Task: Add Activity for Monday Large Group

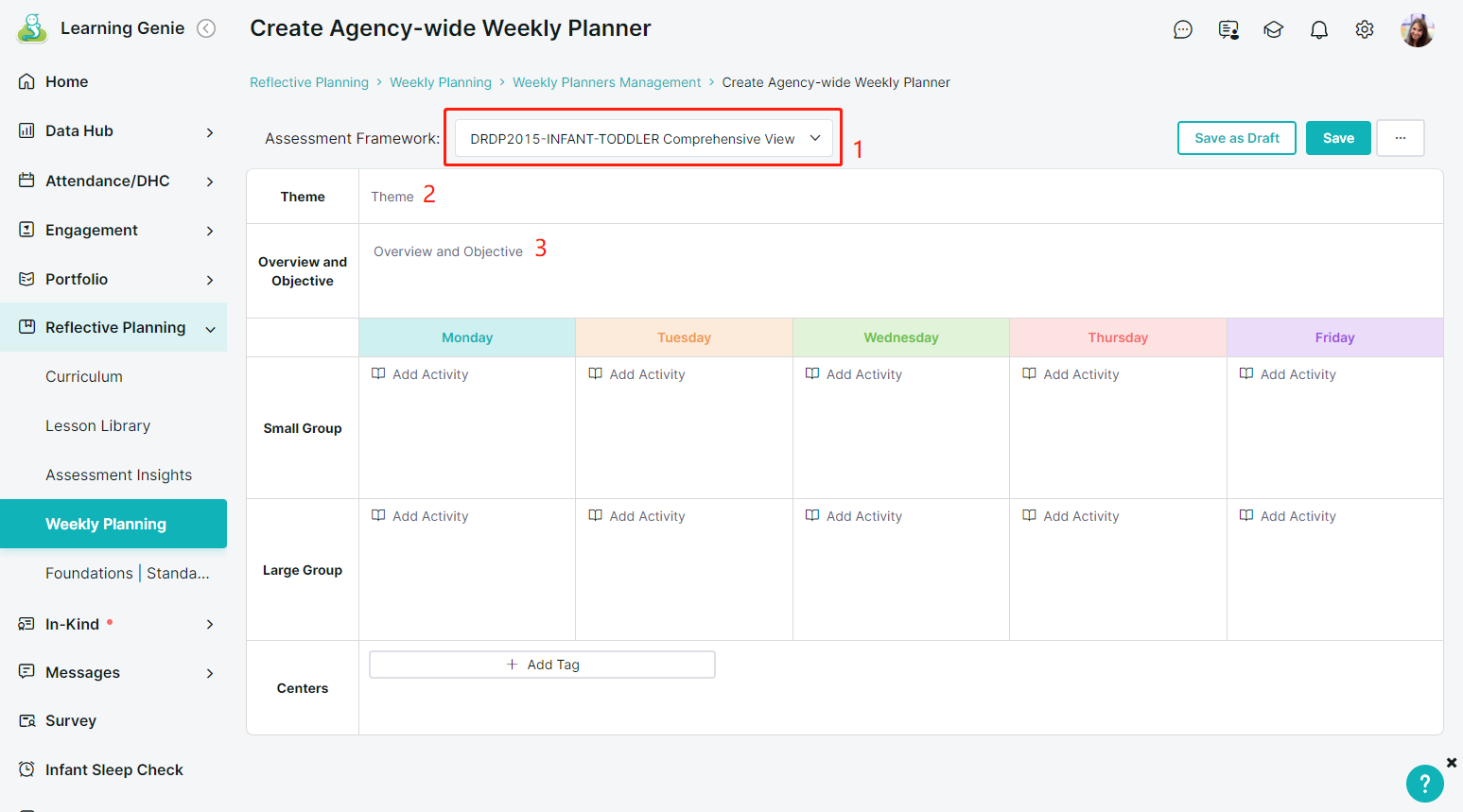Action: [420, 516]
